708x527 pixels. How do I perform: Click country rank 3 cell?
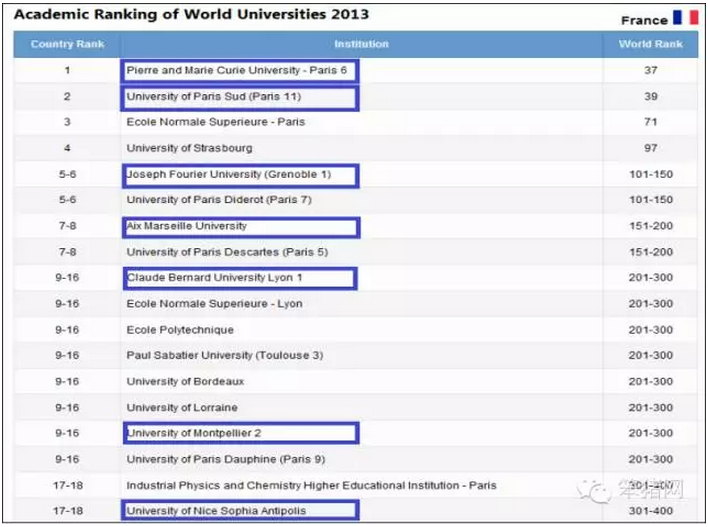tap(67, 122)
